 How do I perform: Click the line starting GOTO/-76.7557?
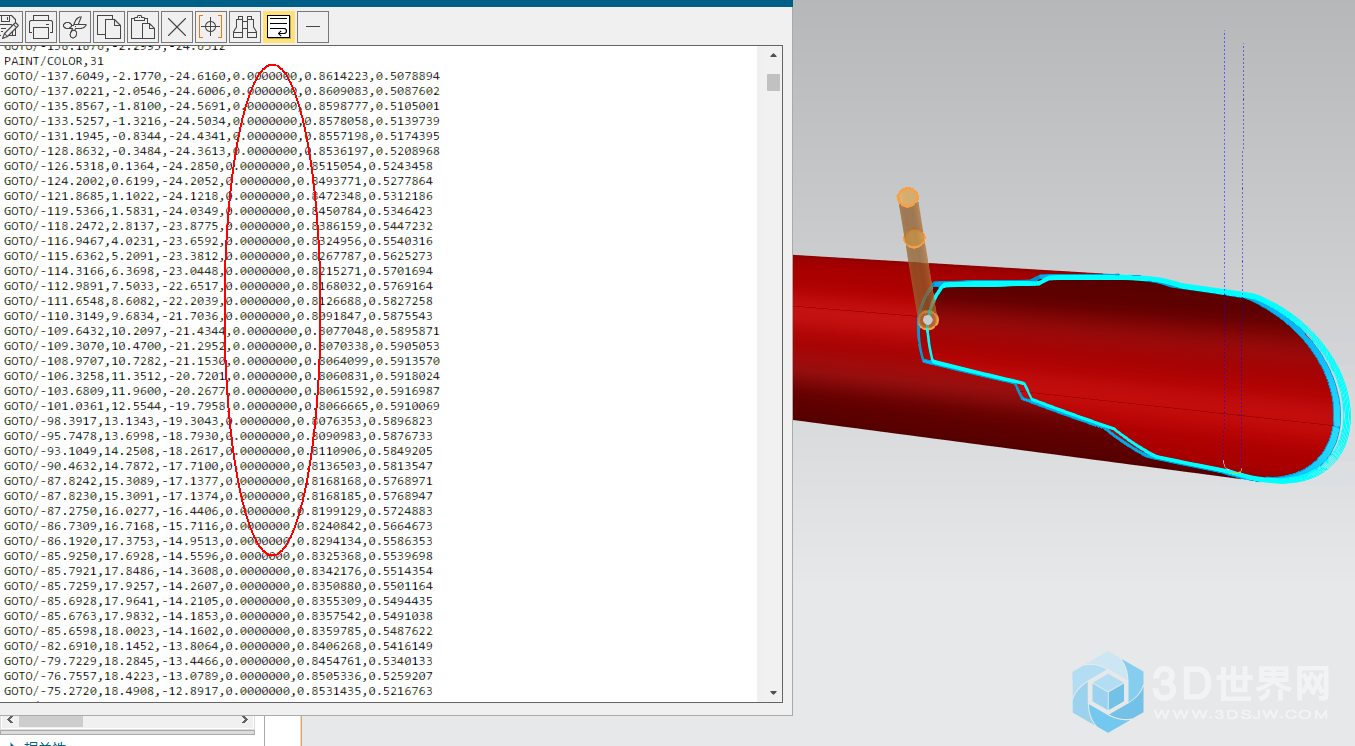click(x=219, y=676)
